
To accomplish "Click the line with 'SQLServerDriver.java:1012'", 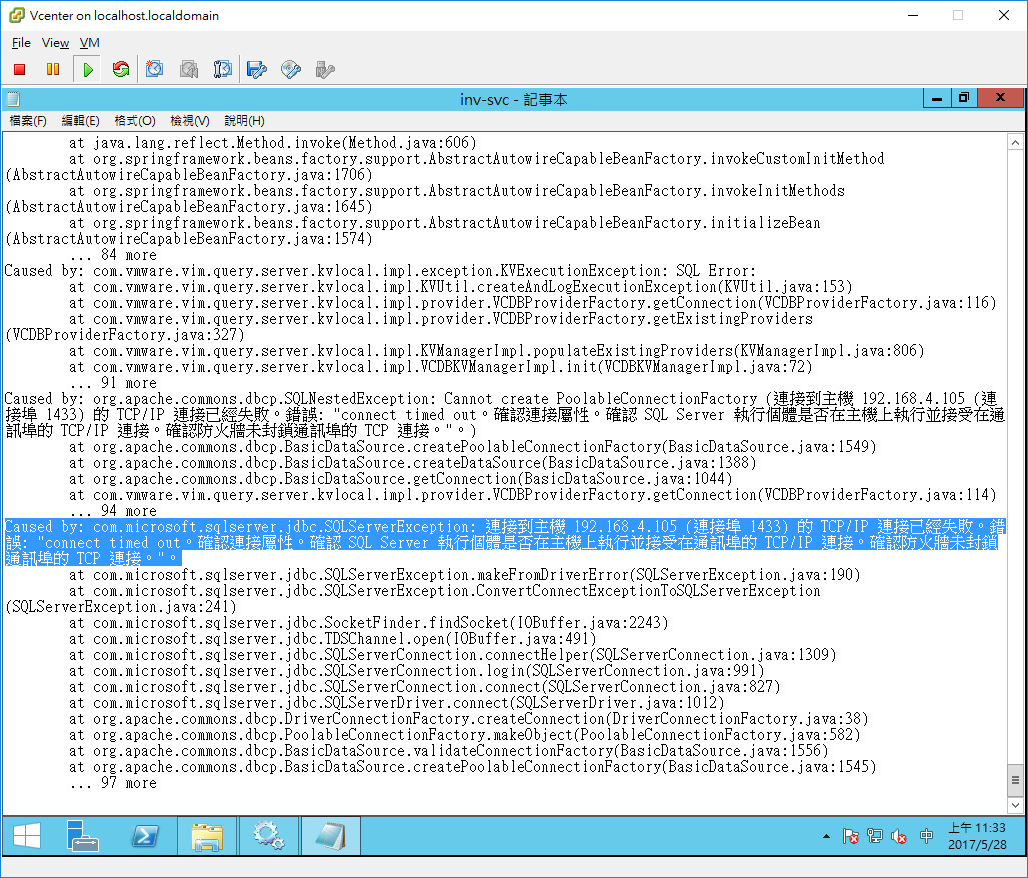I will [x=397, y=703].
